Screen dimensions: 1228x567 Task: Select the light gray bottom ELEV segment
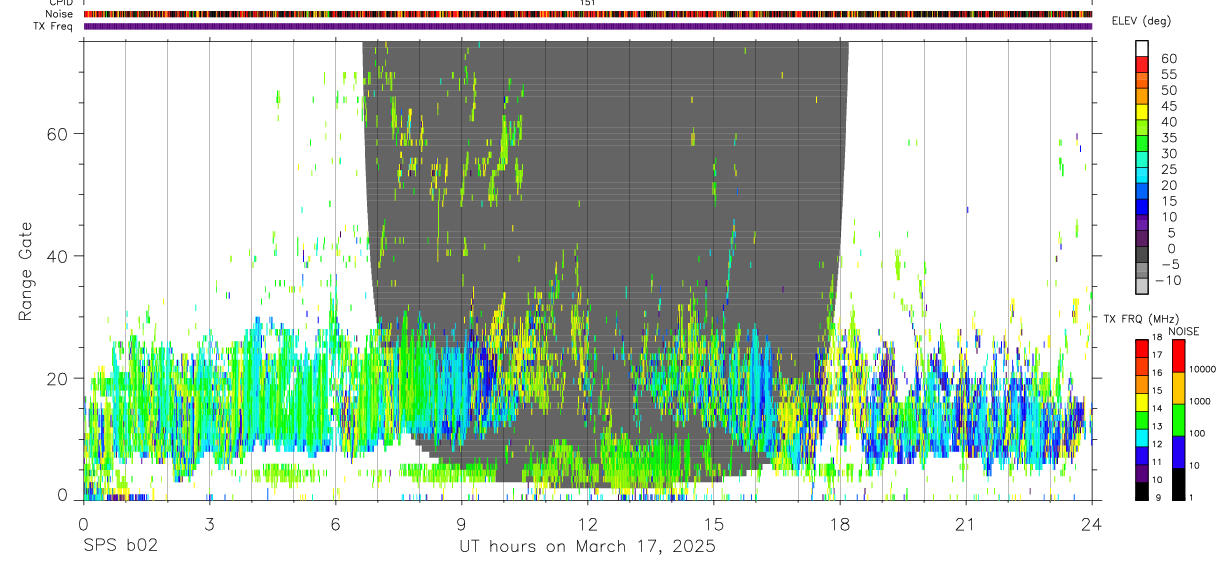pyautogui.click(x=1142, y=287)
